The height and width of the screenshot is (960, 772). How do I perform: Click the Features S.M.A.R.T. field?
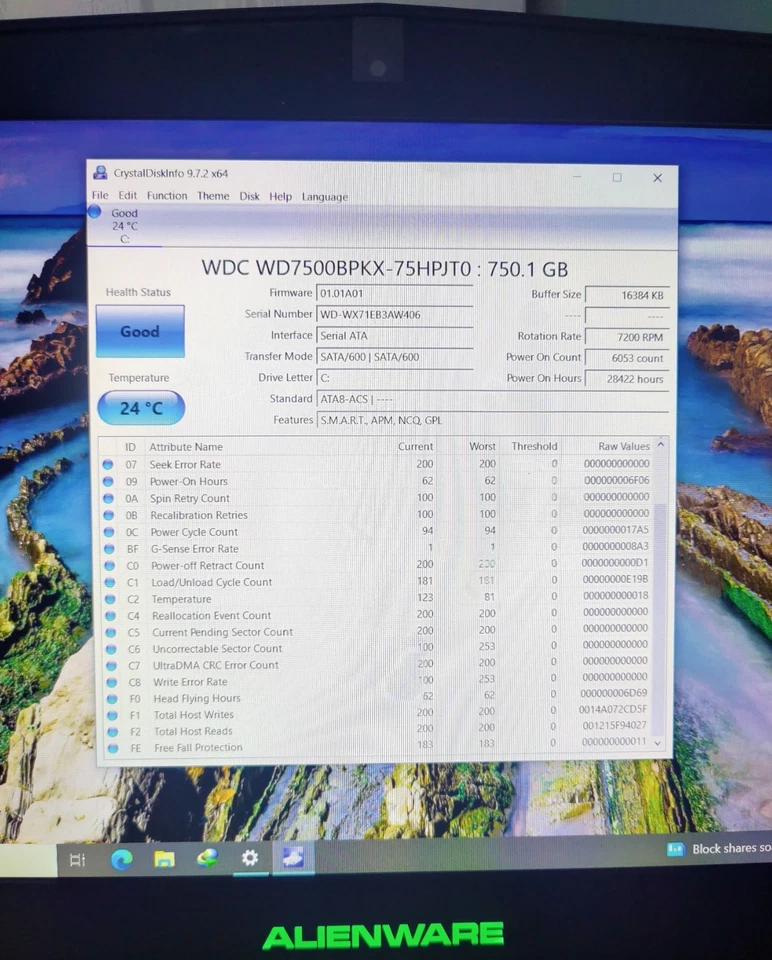tap(493, 421)
